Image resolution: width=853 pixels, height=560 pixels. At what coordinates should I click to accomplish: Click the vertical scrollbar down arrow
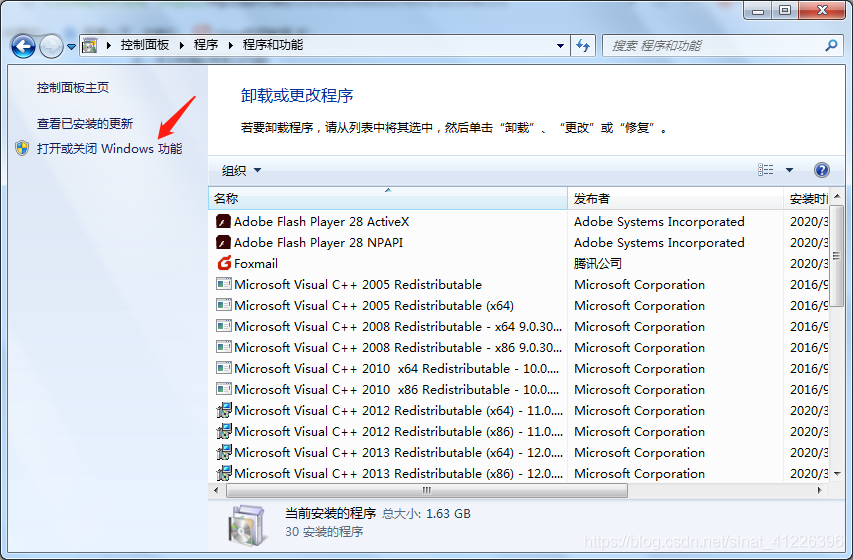coord(837,474)
